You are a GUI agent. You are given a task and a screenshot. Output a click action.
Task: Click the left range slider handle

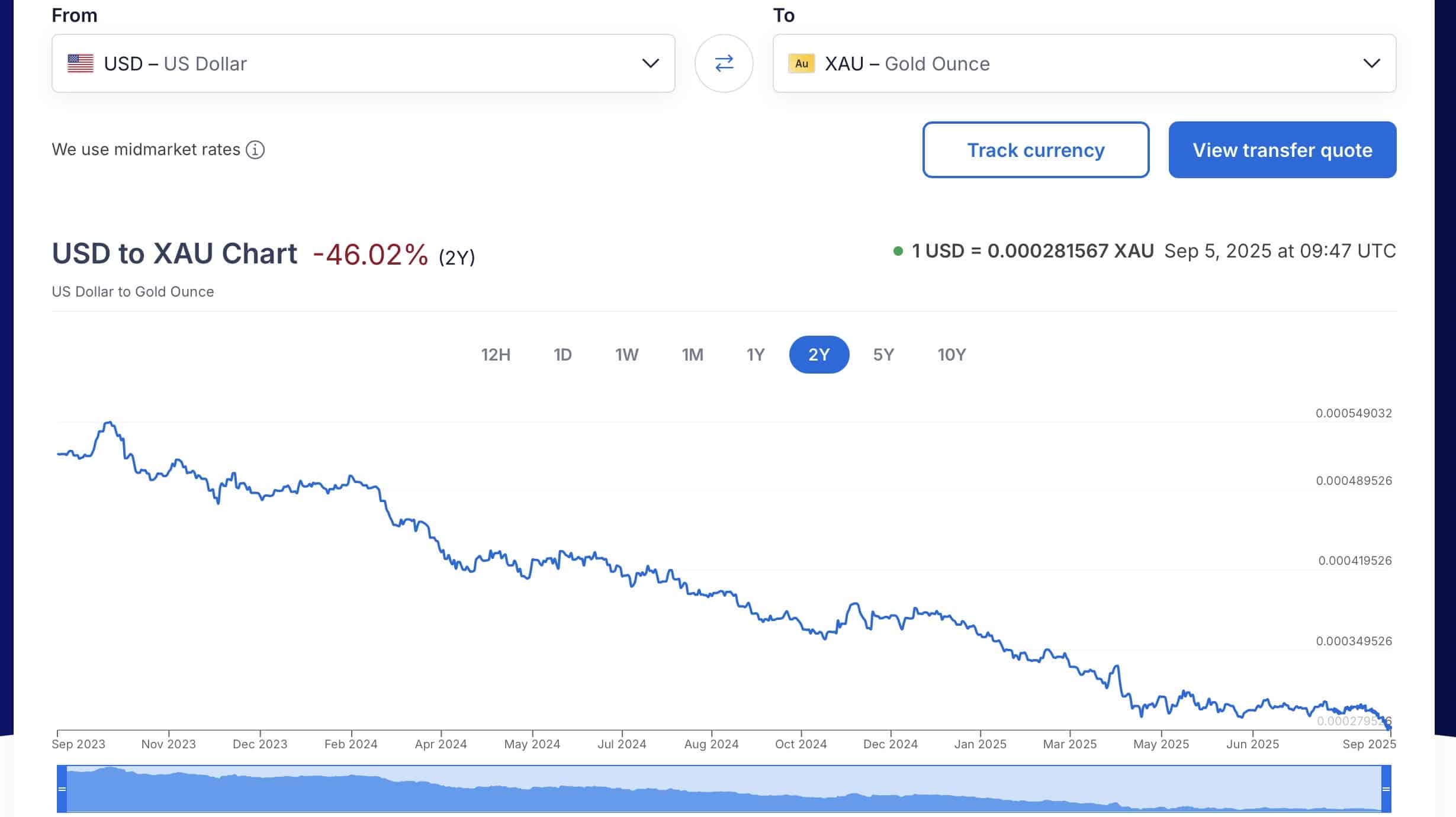tap(62, 789)
